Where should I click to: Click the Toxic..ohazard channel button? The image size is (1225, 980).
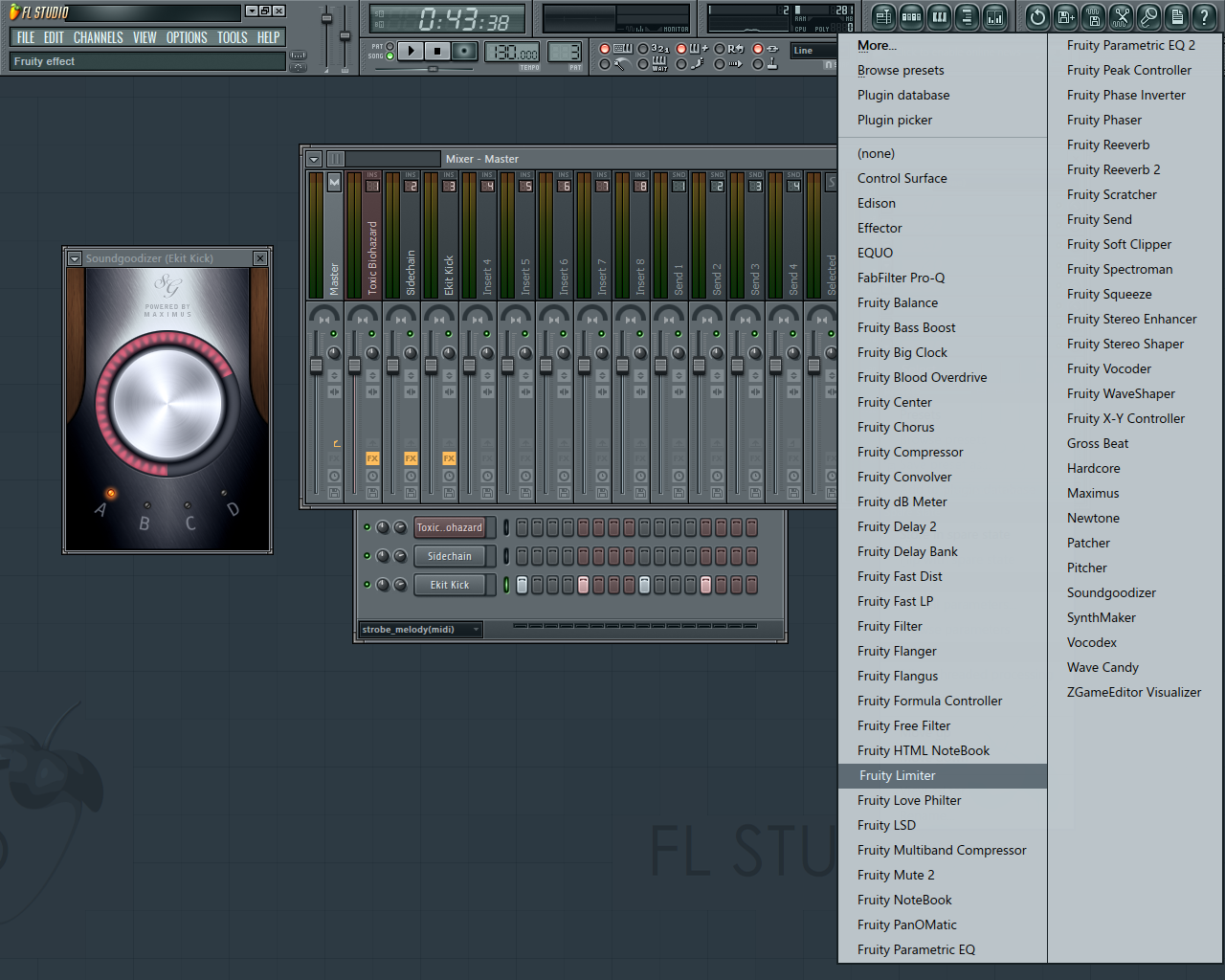coord(450,527)
